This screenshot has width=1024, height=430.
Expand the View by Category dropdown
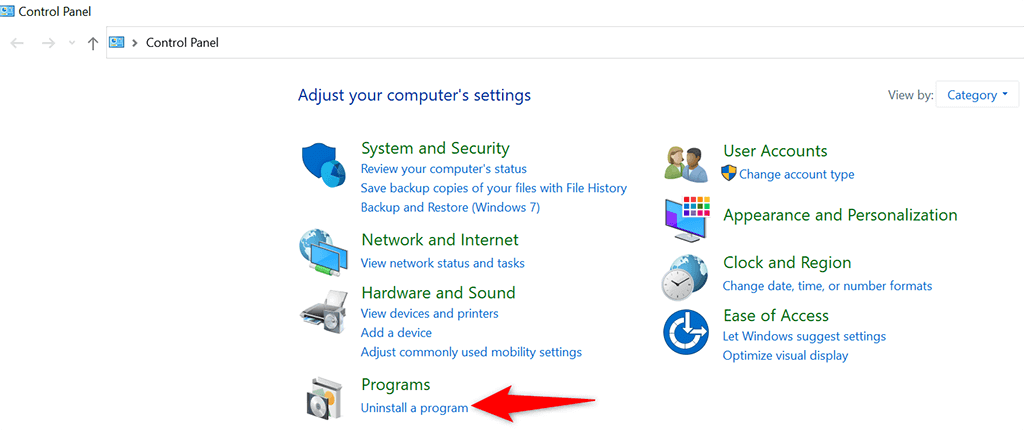pos(977,96)
